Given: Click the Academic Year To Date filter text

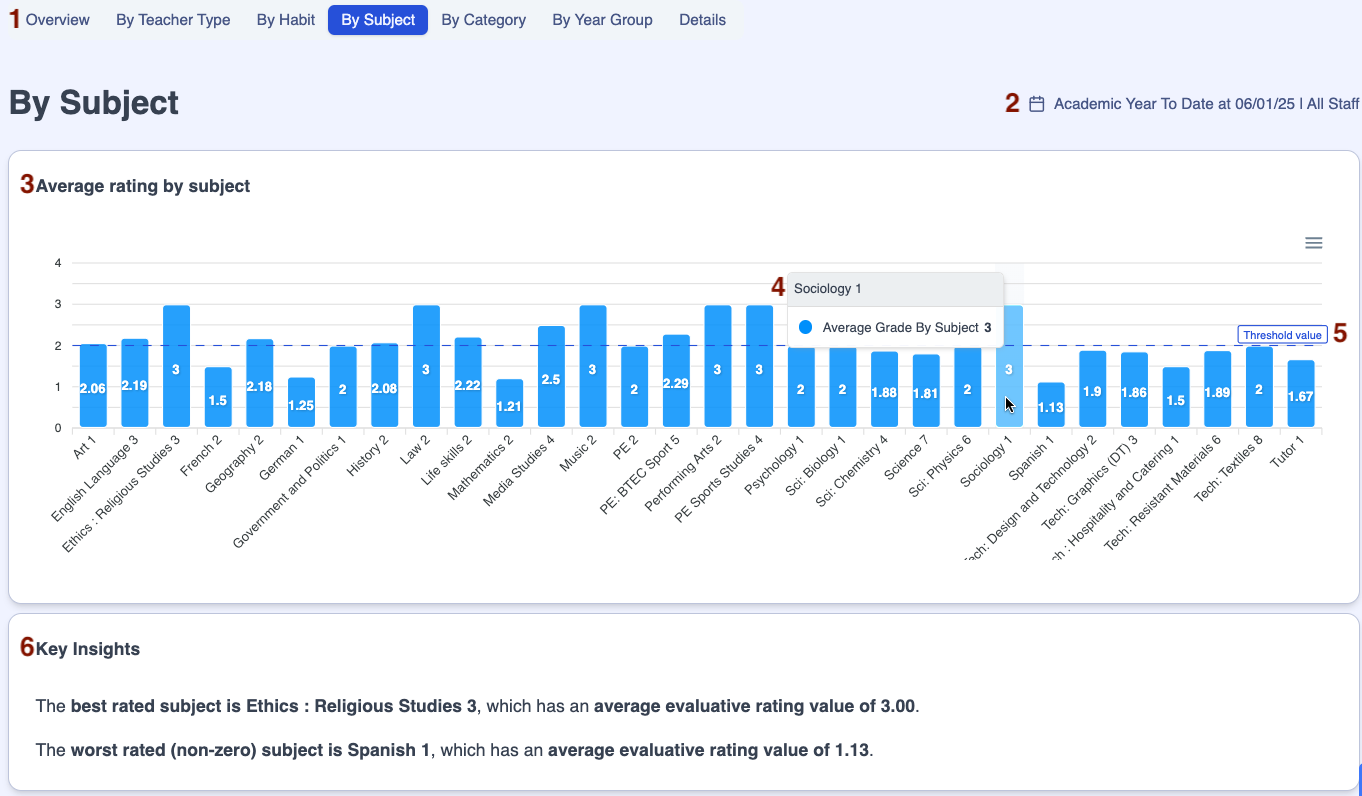Looking at the screenshot, I should [x=1206, y=104].
